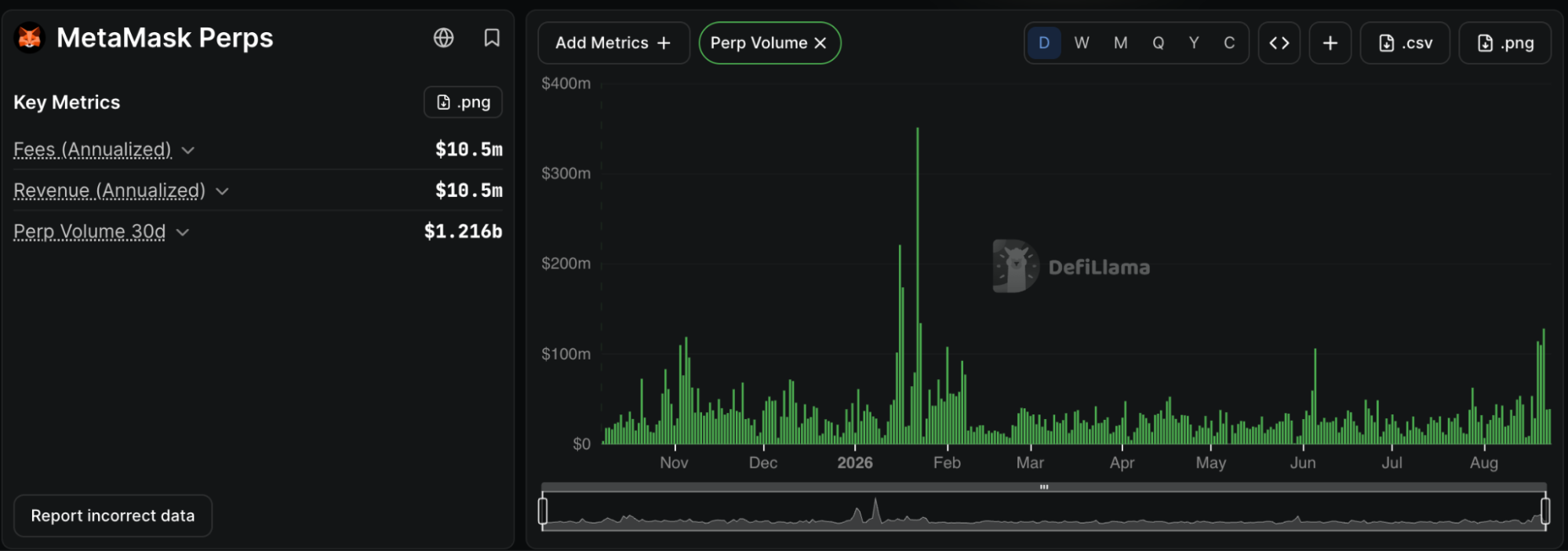Viewport: 1568px width, 551px height.
Task: Click the 2026 axis label
Action: tap(855, 462)
